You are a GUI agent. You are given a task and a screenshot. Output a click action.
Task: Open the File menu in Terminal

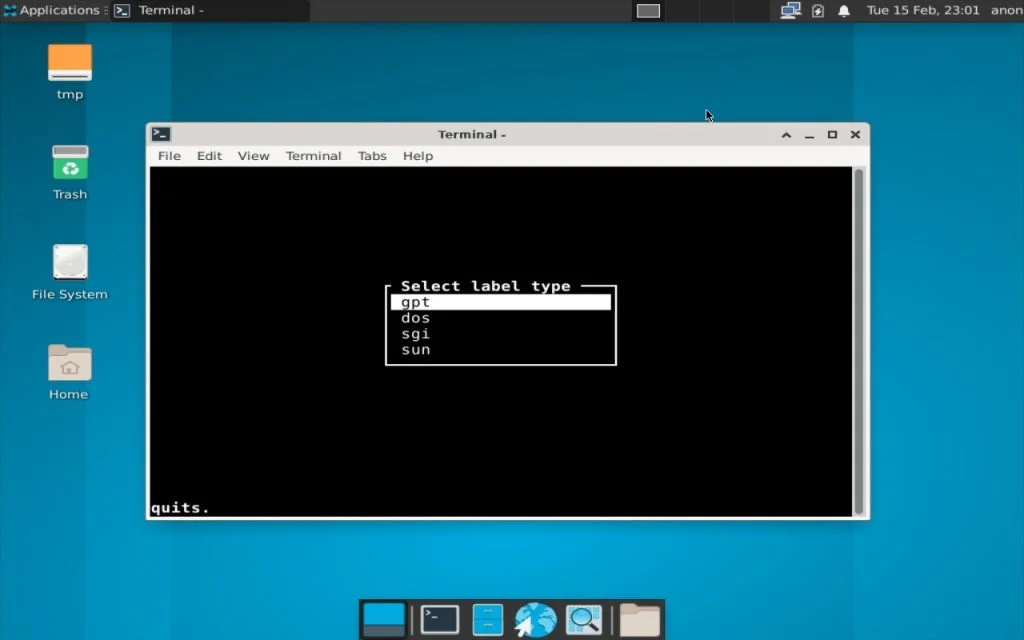point(168,156)
